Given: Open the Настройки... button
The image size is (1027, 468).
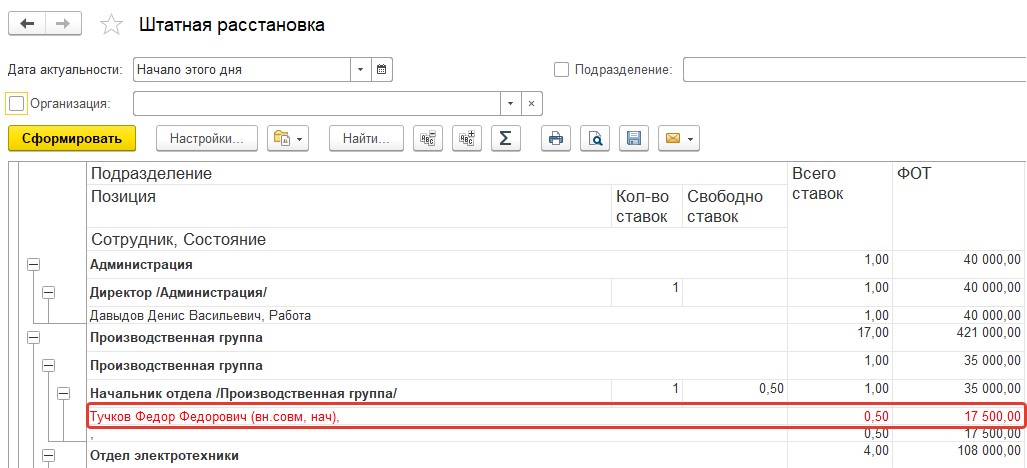Looking at the screenshot, I should click(207, 139).
